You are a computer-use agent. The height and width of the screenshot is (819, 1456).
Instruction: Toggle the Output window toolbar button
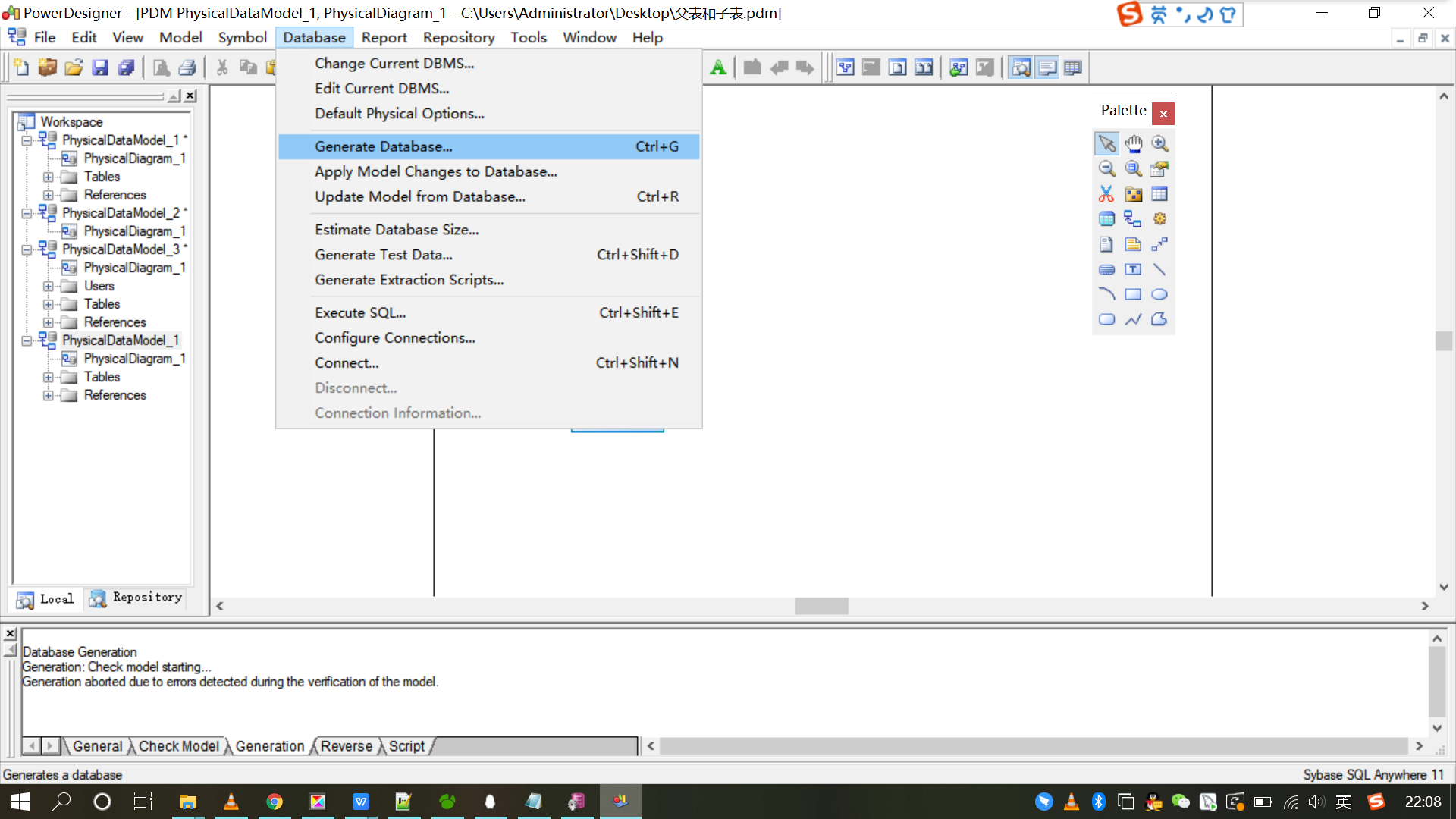(1046, 67)
